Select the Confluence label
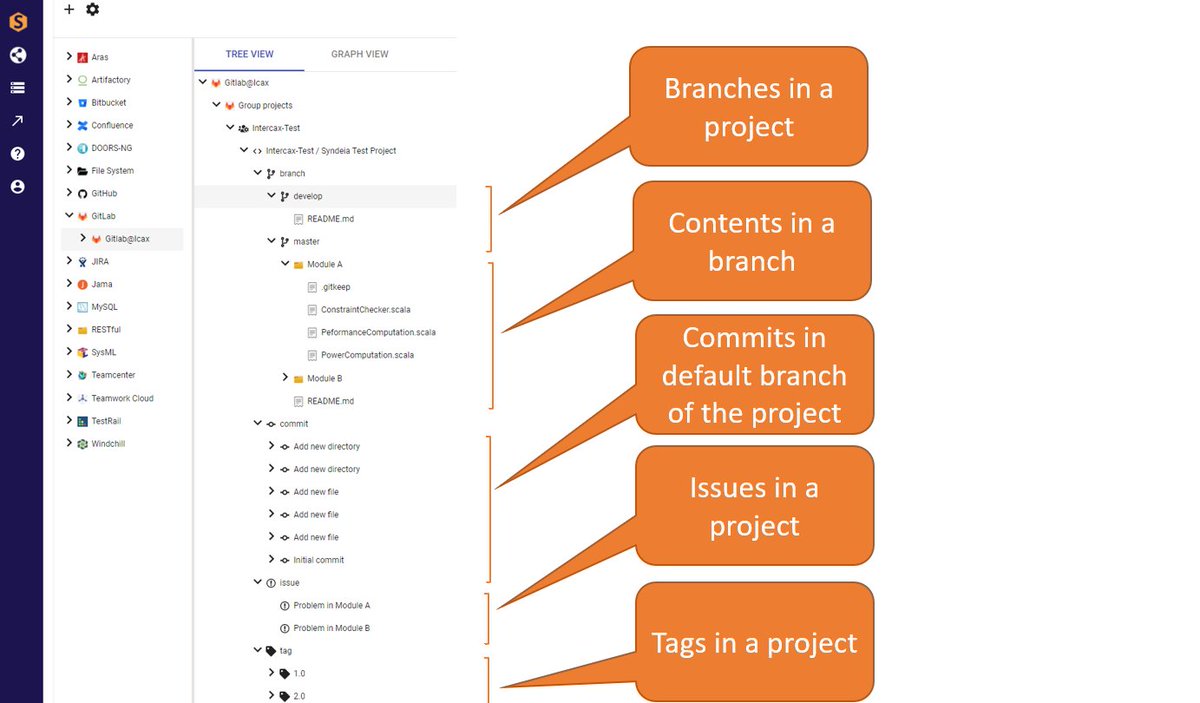1200x703 pixels. point(112,126)
